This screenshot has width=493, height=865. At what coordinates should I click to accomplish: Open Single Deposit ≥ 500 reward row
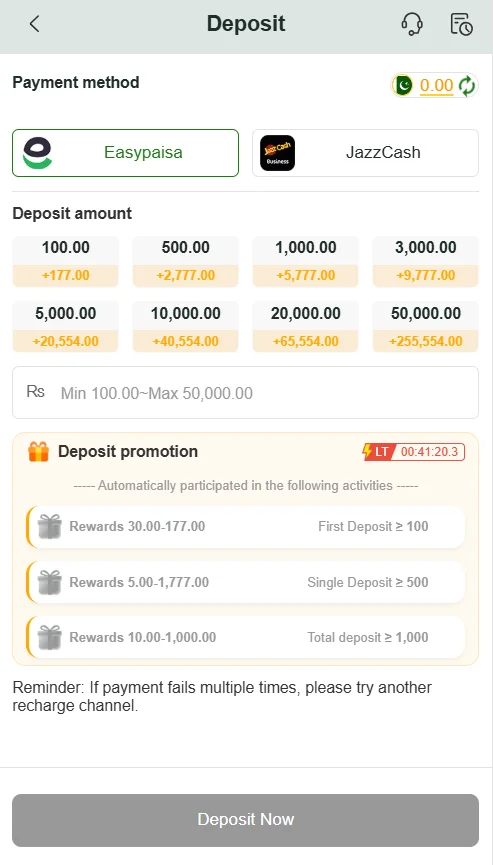(245, 583)
